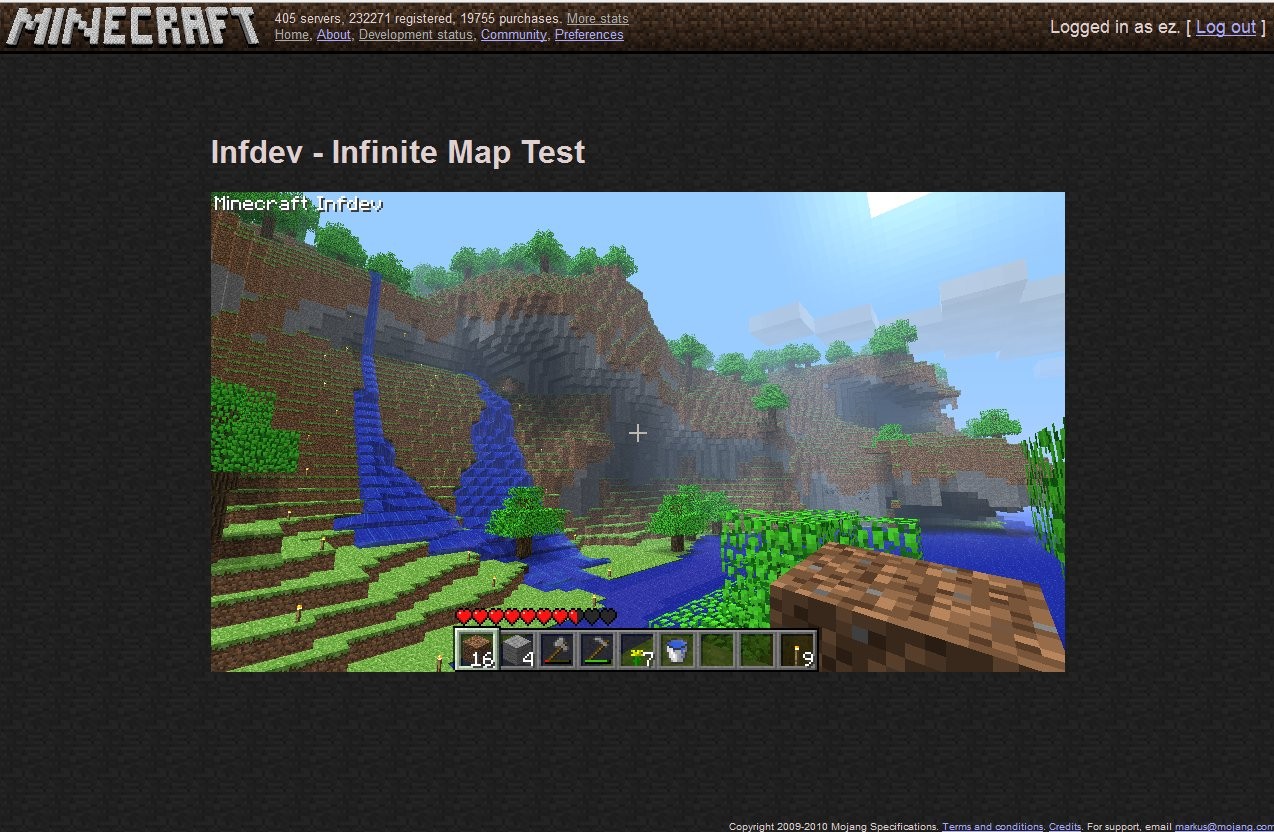Click the 'Infdev - Infinite Map Test' heading
This screenshot has width=1274, height=832.
click(x=398, y=152)
